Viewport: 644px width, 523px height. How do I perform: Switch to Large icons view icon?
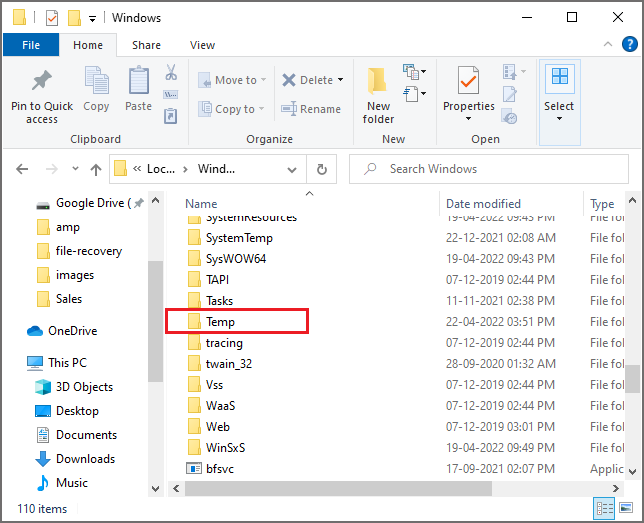[626, 508]
